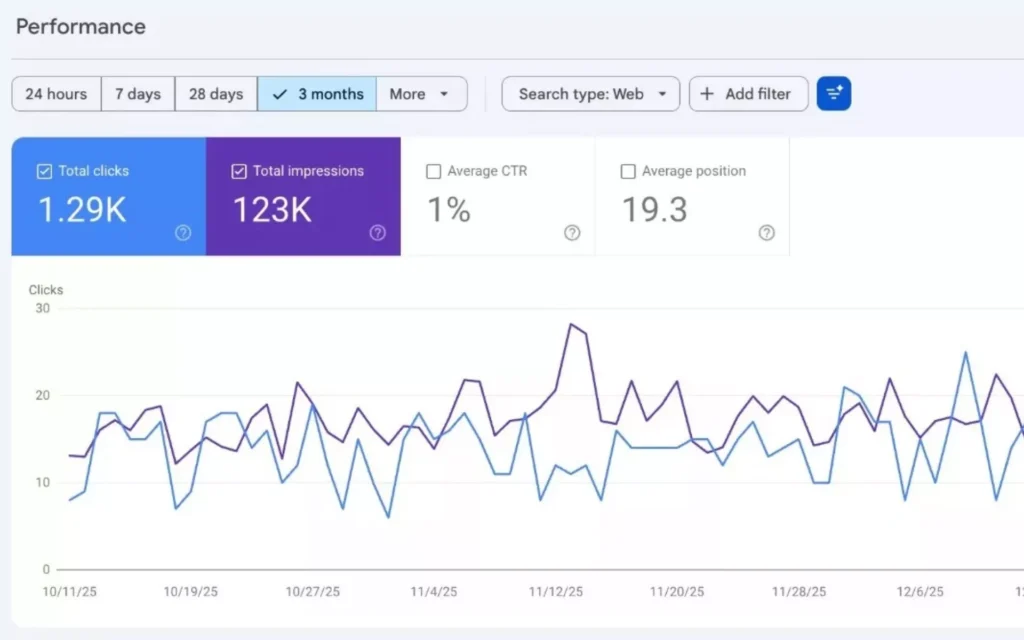Open the caret arrow beside Search type
1024x640 pixels.
pyautogui.click(x=663, y=93)
